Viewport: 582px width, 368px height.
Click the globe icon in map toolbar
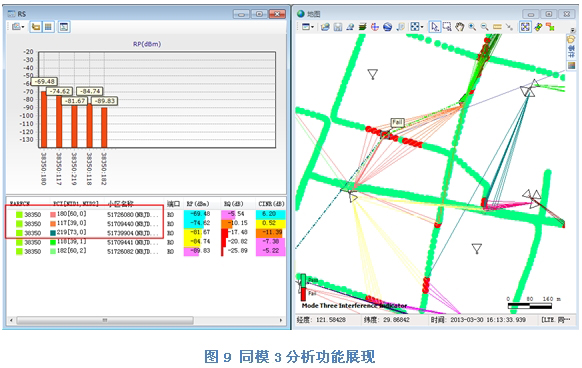[x=388, y=27]
